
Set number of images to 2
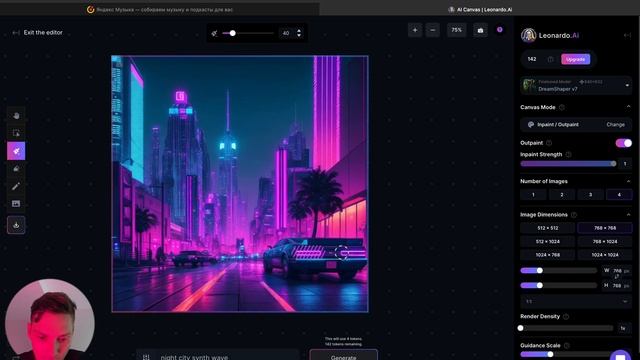[562, 195]
